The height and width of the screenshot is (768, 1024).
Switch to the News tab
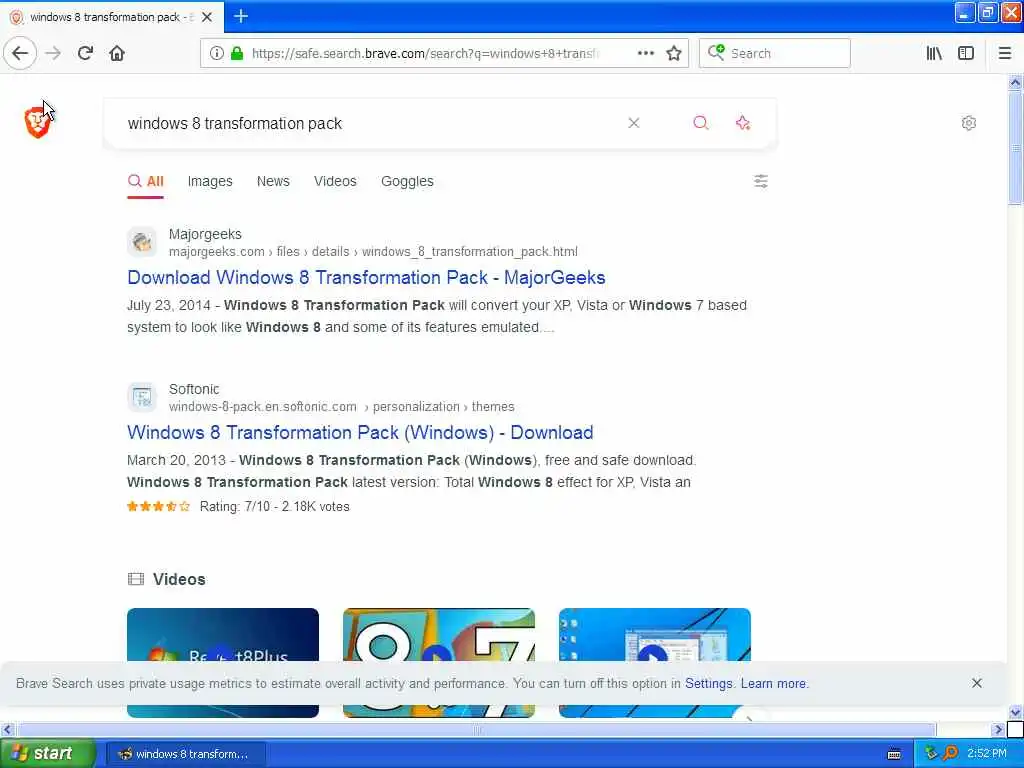(273, 181)
